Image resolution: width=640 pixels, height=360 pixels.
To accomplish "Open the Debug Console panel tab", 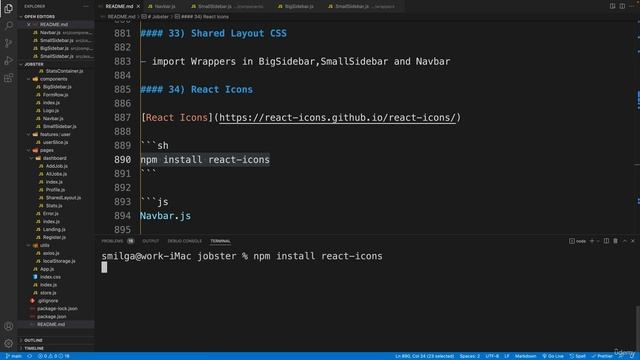I will click(184, 241).
